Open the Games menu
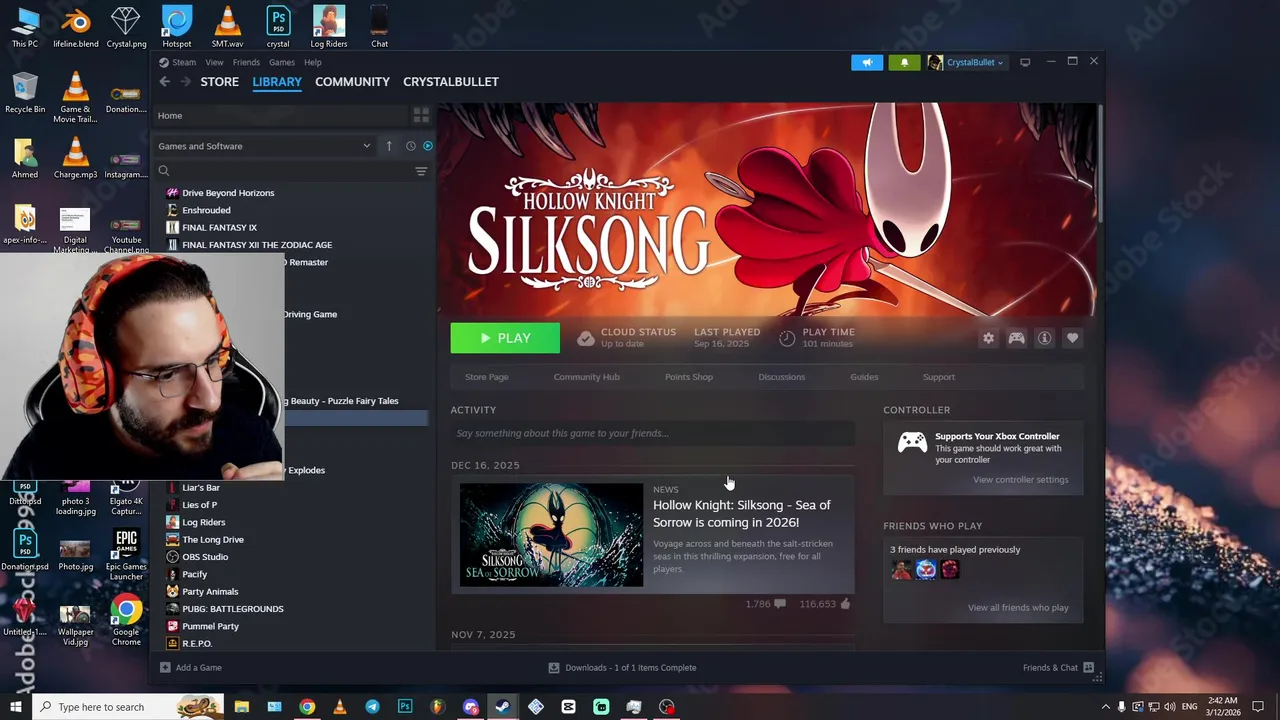Screen dimensions: 1280x720 [282, 62]
